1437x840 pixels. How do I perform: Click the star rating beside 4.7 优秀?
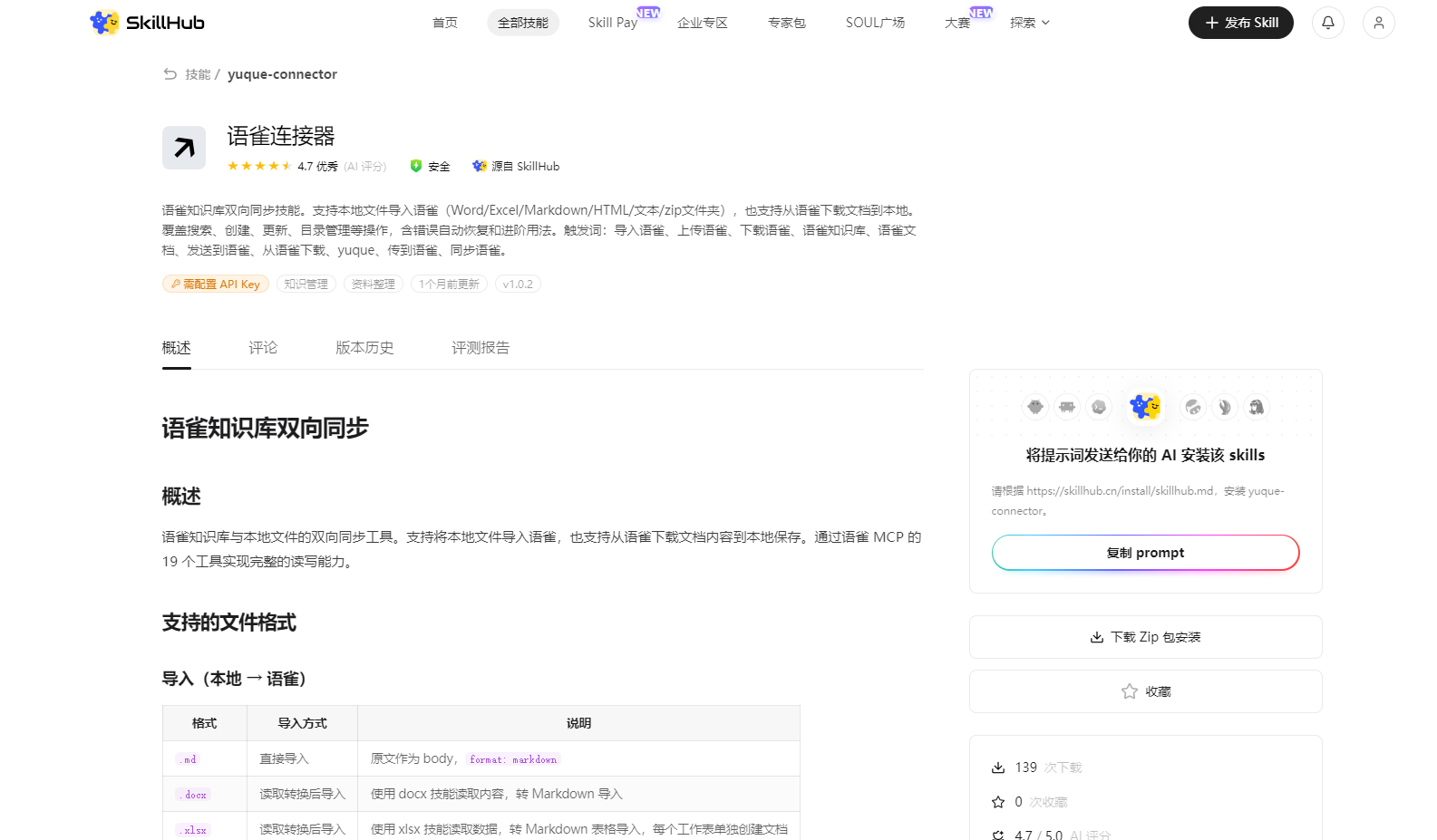(x=259, y=166)
